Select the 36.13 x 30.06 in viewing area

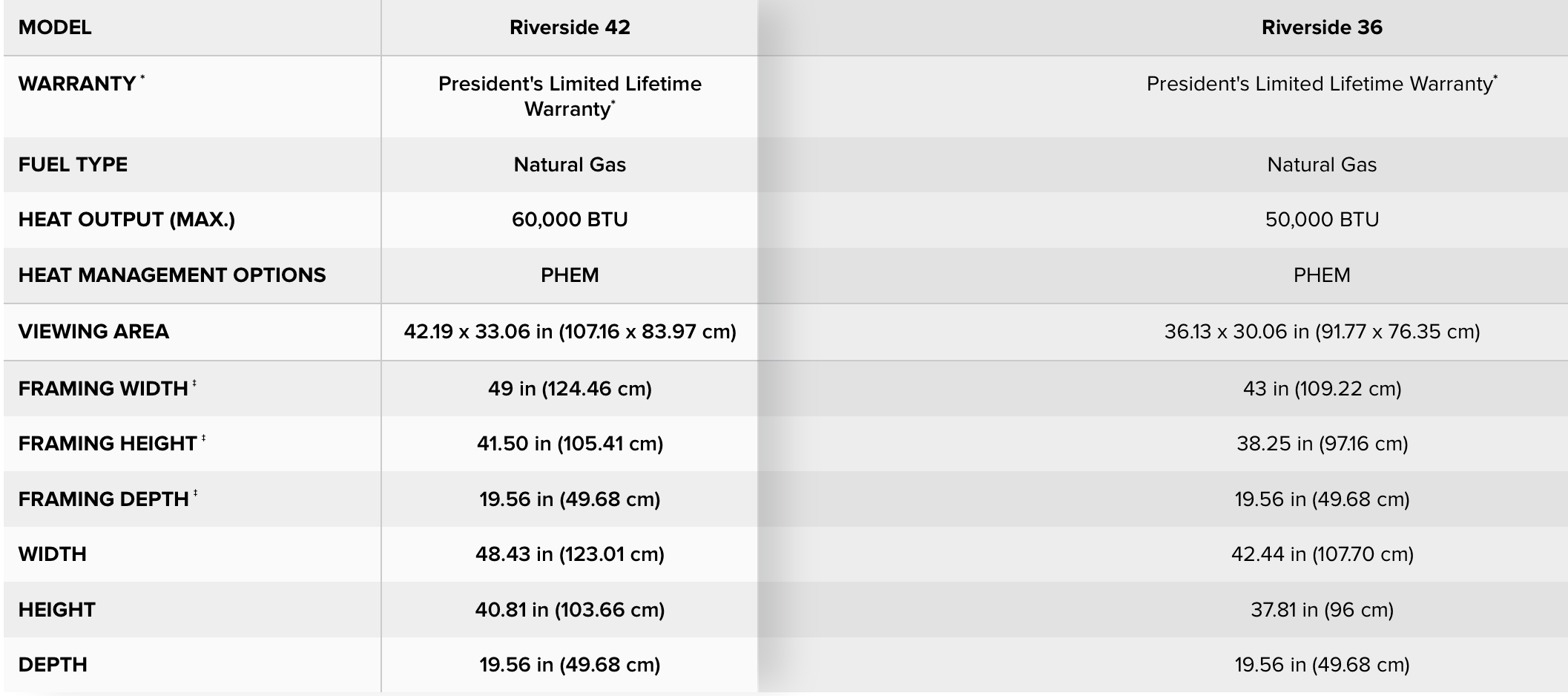pos(1322,332)
